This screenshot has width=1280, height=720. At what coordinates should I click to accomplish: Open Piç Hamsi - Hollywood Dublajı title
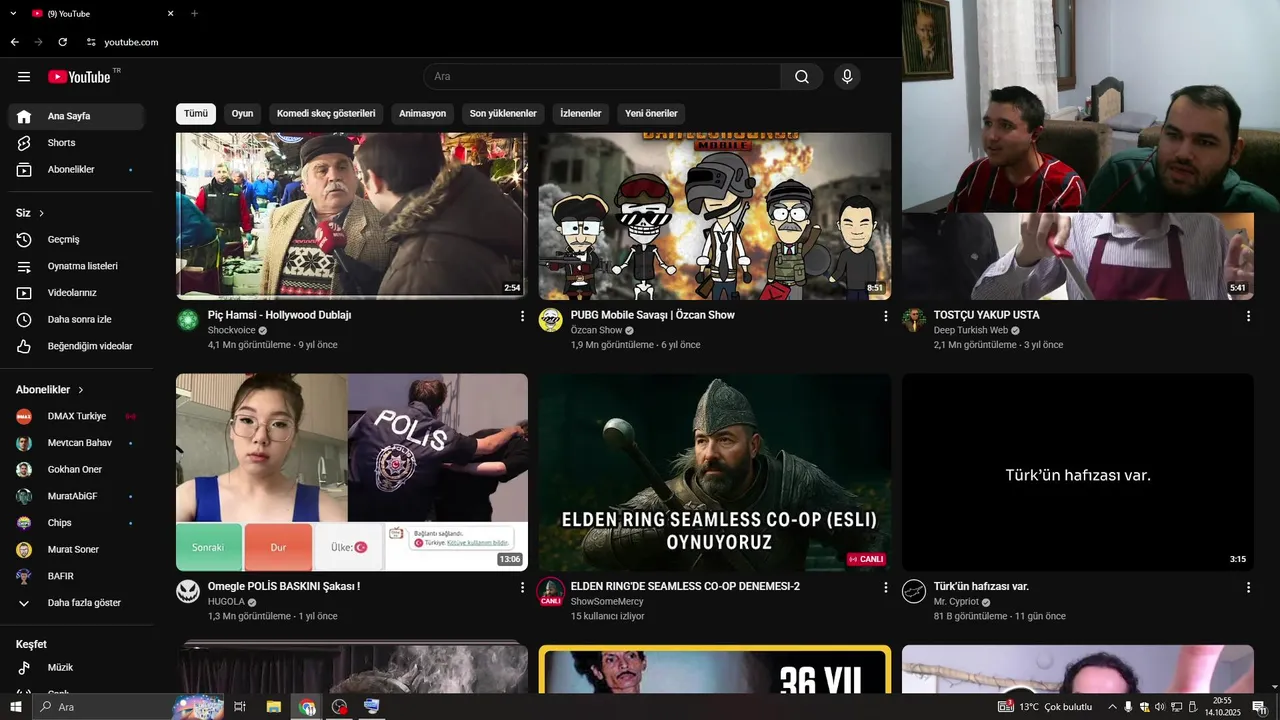coord(279,315)
